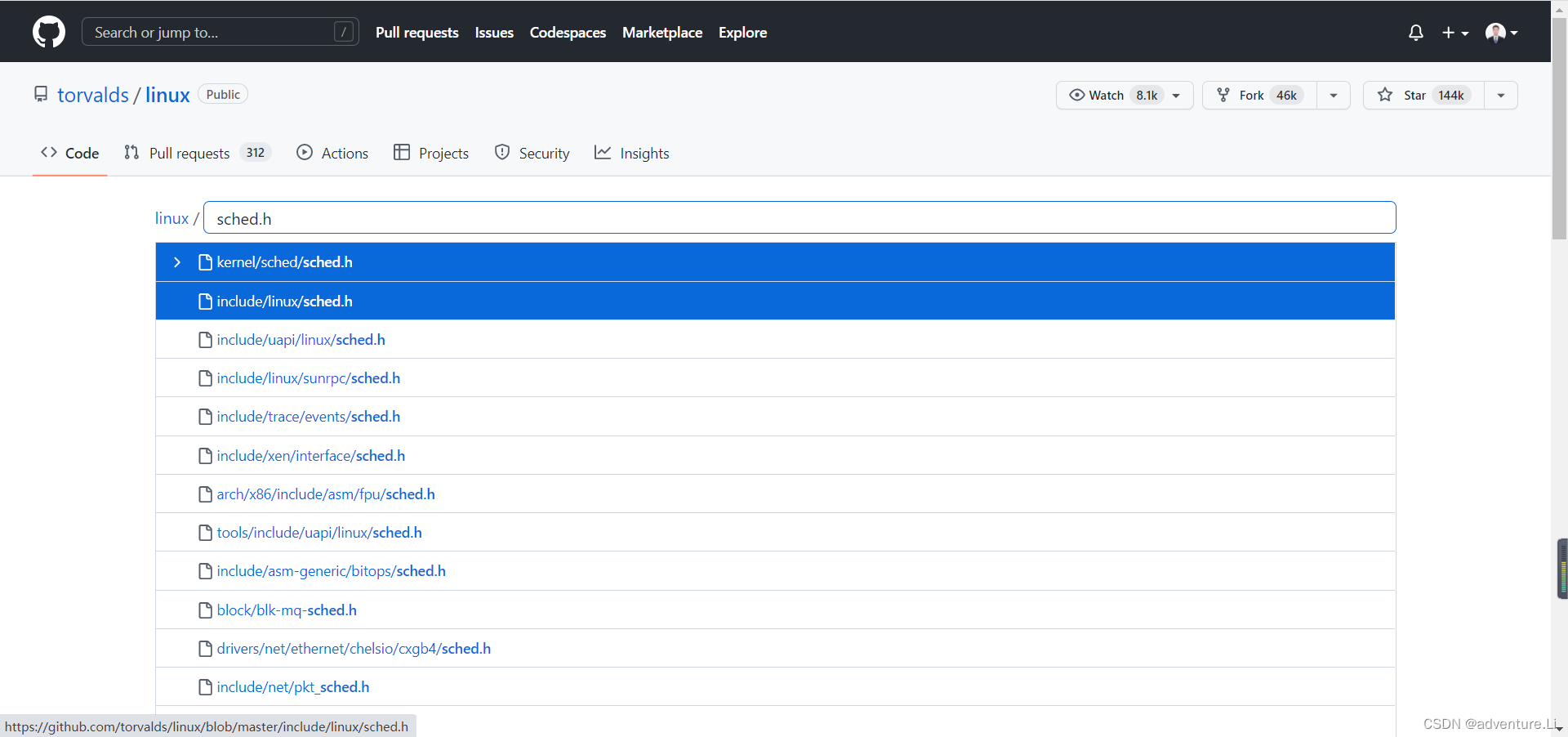Open Pull requests in top navigation
The width and height of the screenshot is (1568, 737).
click(417, 33)
